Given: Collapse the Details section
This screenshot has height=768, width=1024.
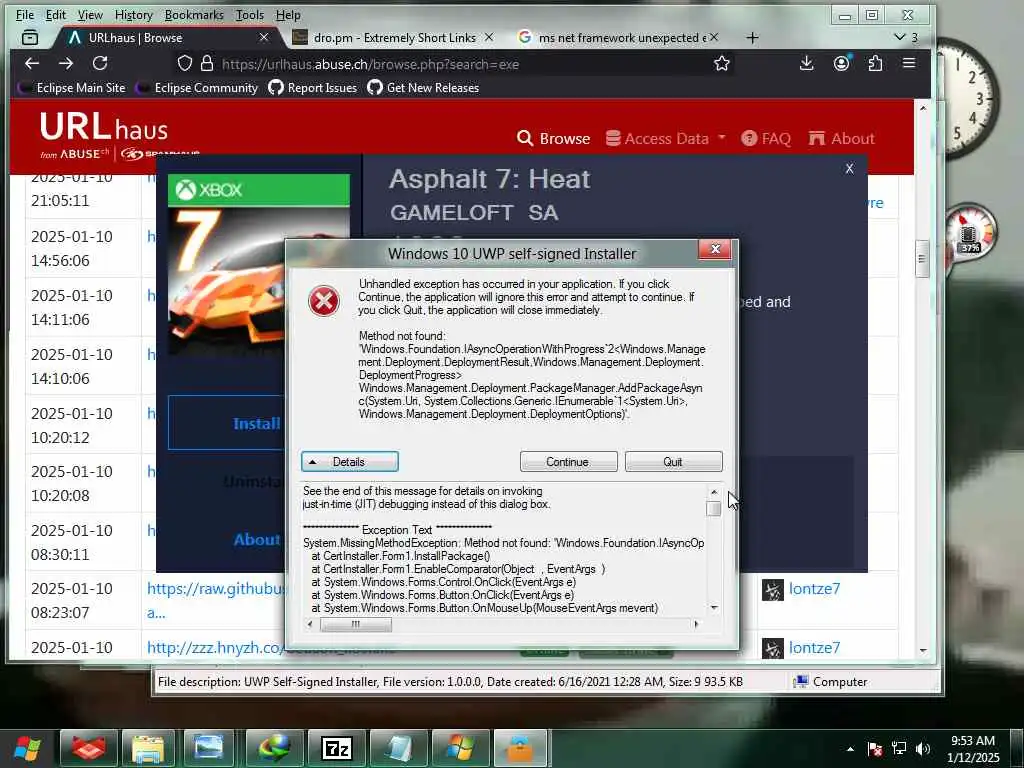Looking at the screenshot, I should (x=349, y=462).
